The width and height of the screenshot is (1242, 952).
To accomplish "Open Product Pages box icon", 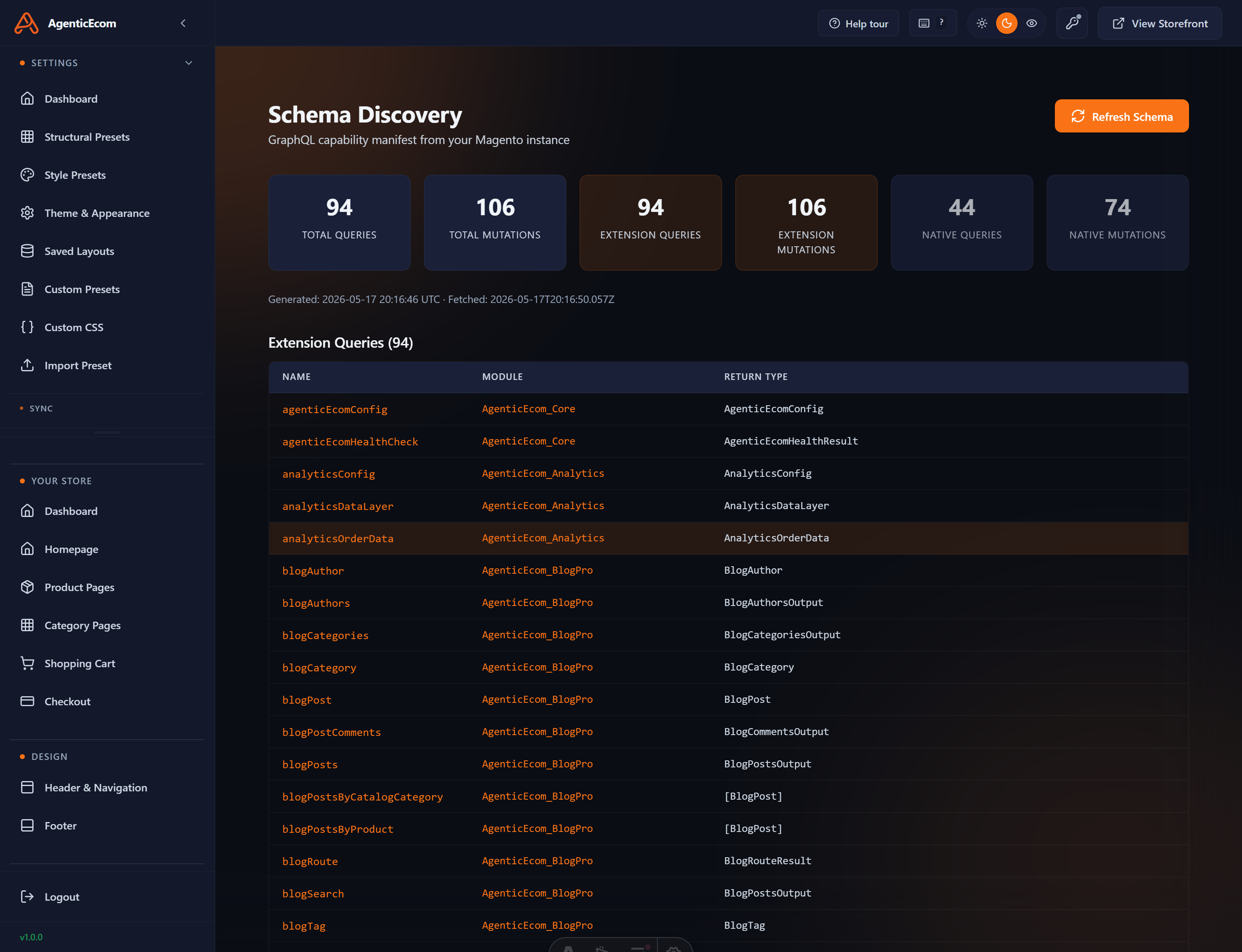I will tap(27, 587).
